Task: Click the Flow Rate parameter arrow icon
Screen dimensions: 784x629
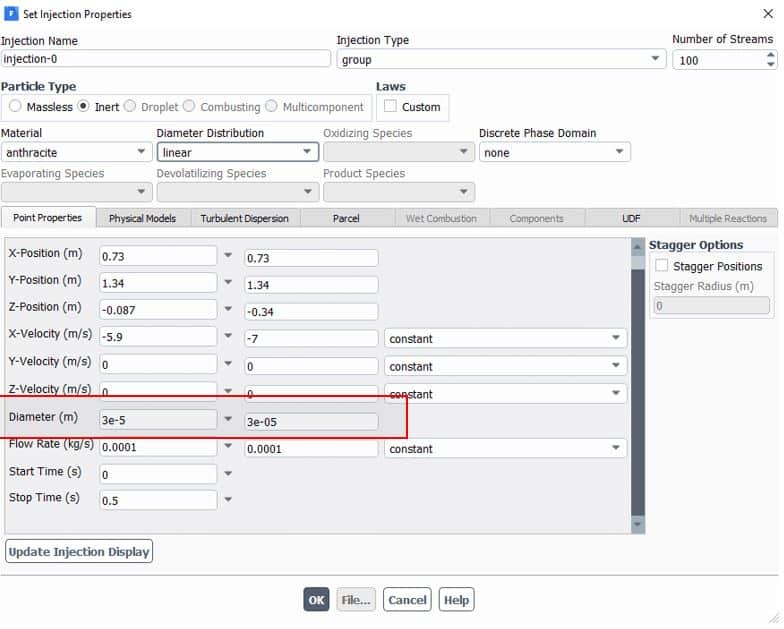Action: (x=228, y=446)
